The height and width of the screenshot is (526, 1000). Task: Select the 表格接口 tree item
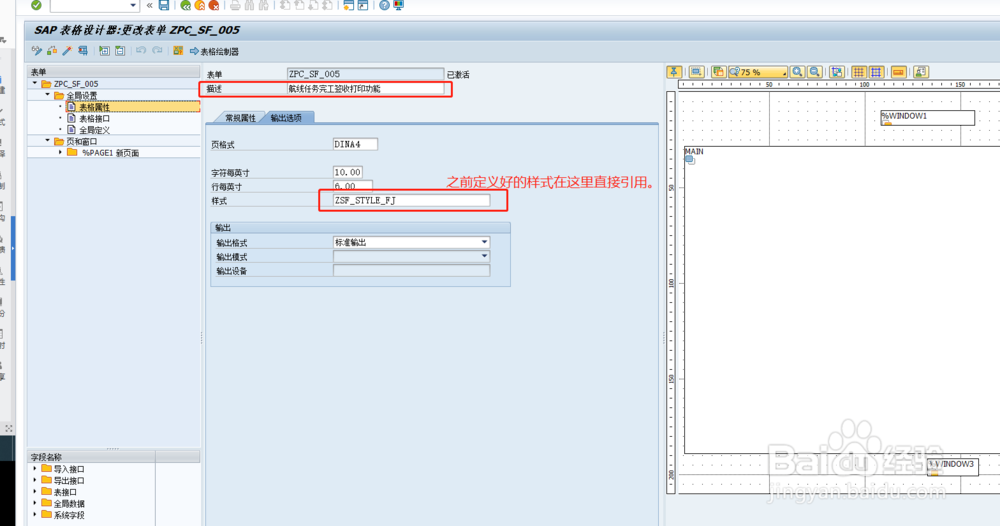(94, 119)
